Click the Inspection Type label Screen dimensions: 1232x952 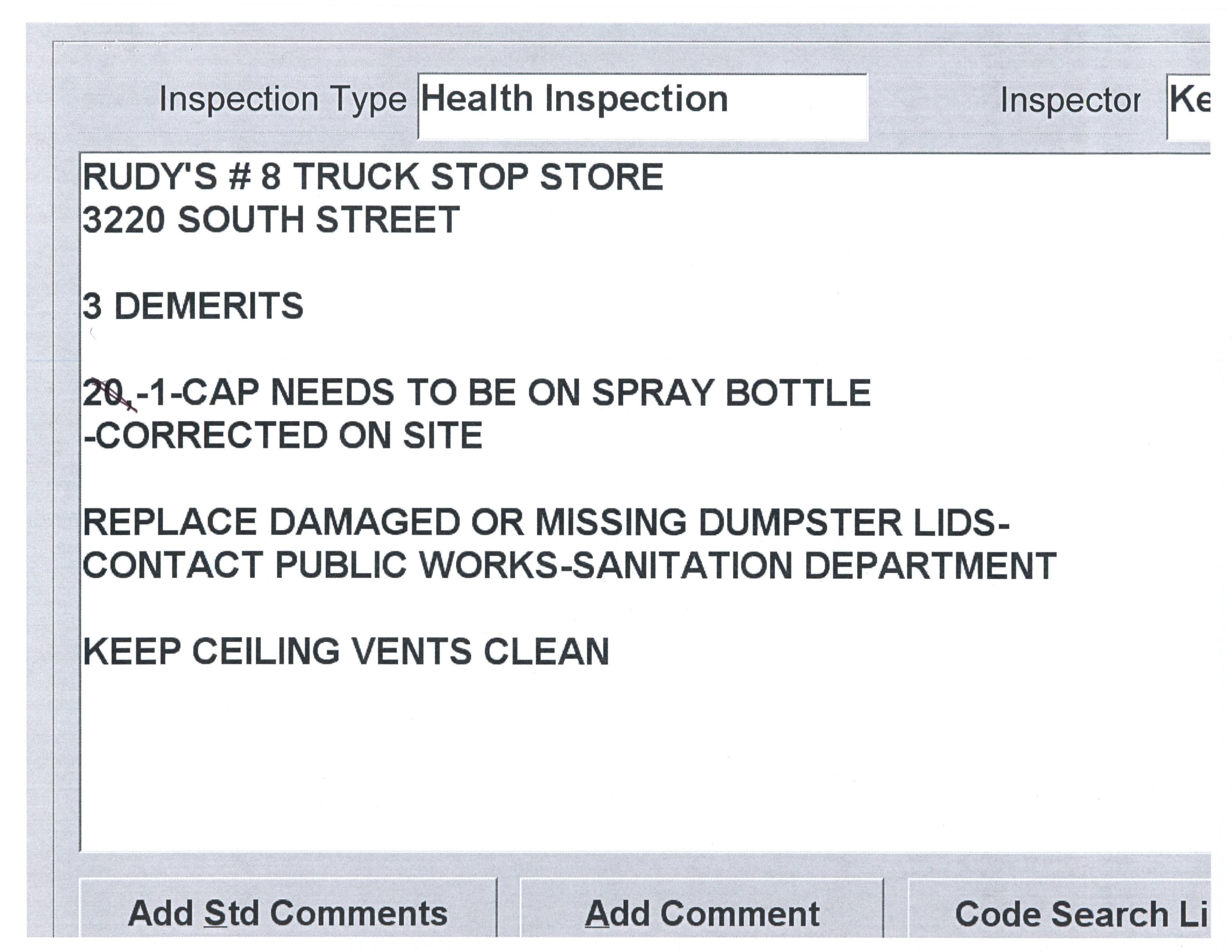point(282,100)
